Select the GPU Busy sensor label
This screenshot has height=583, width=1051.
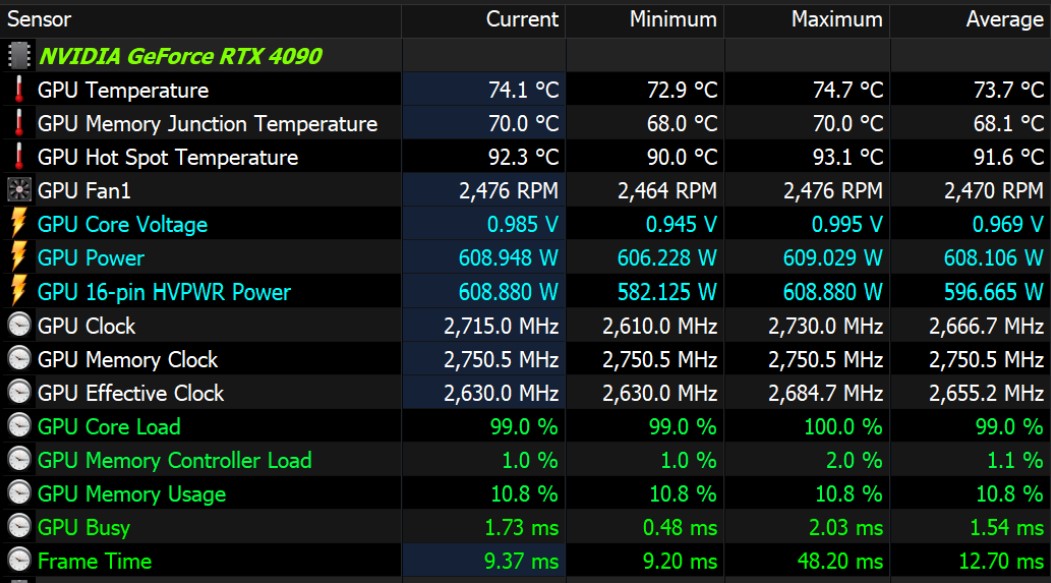point(84,527)
